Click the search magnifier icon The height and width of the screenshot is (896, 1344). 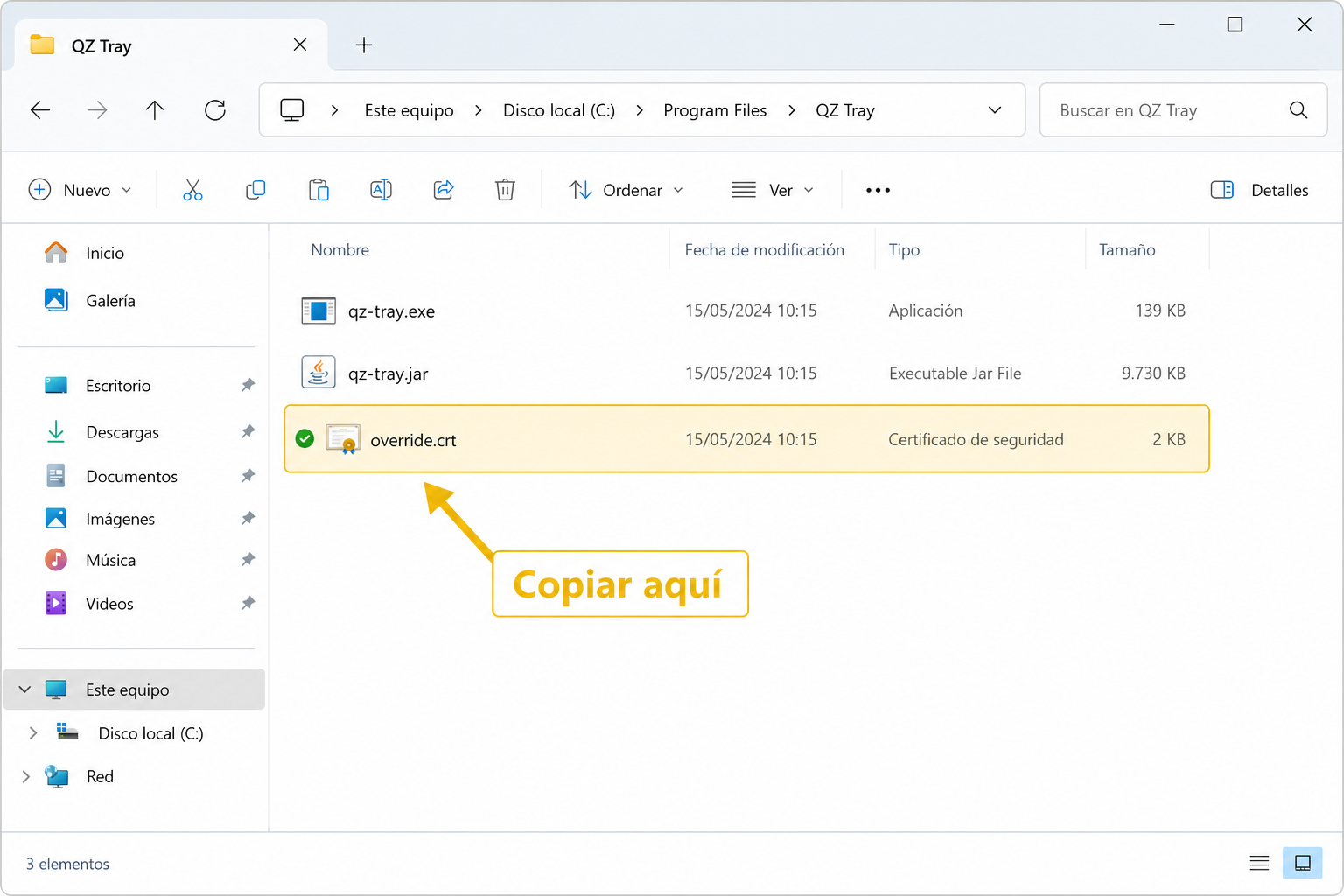coord(1298,109)
